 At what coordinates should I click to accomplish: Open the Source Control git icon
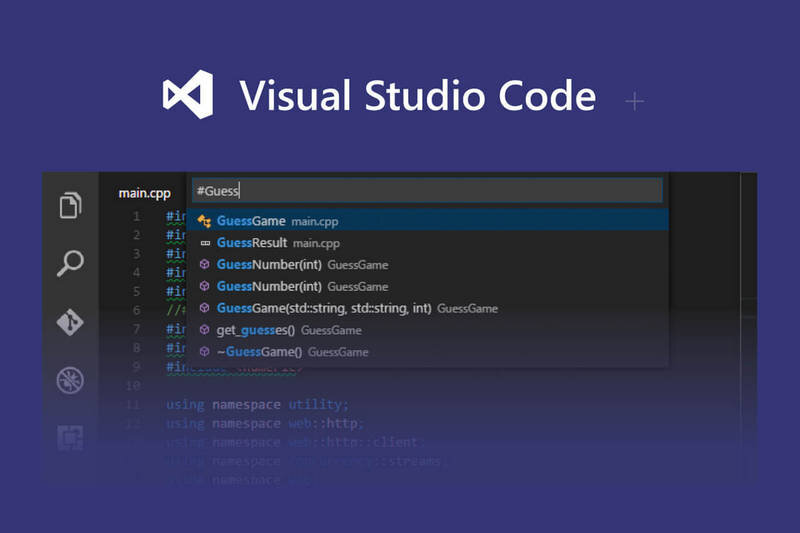70,322
